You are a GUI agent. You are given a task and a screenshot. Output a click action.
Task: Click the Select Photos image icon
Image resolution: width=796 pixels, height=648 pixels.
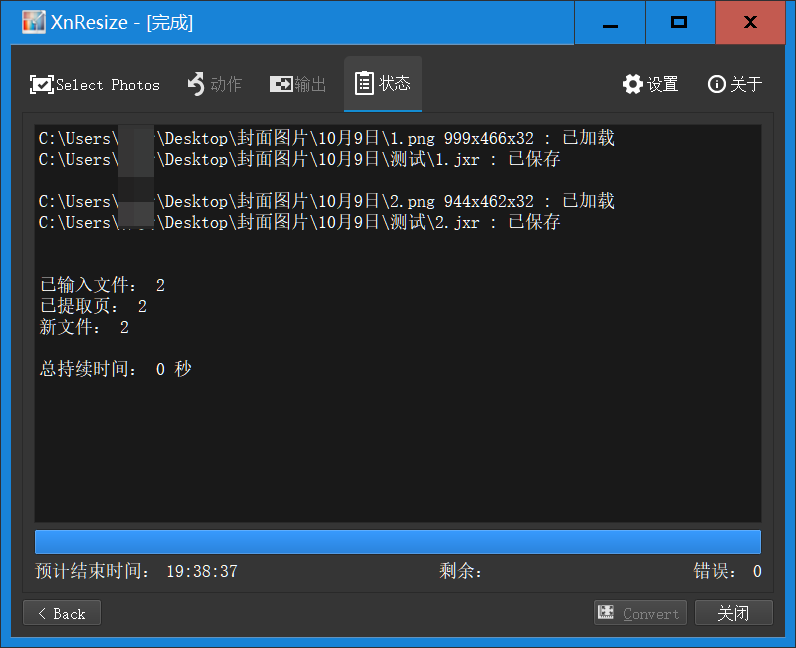42,84
